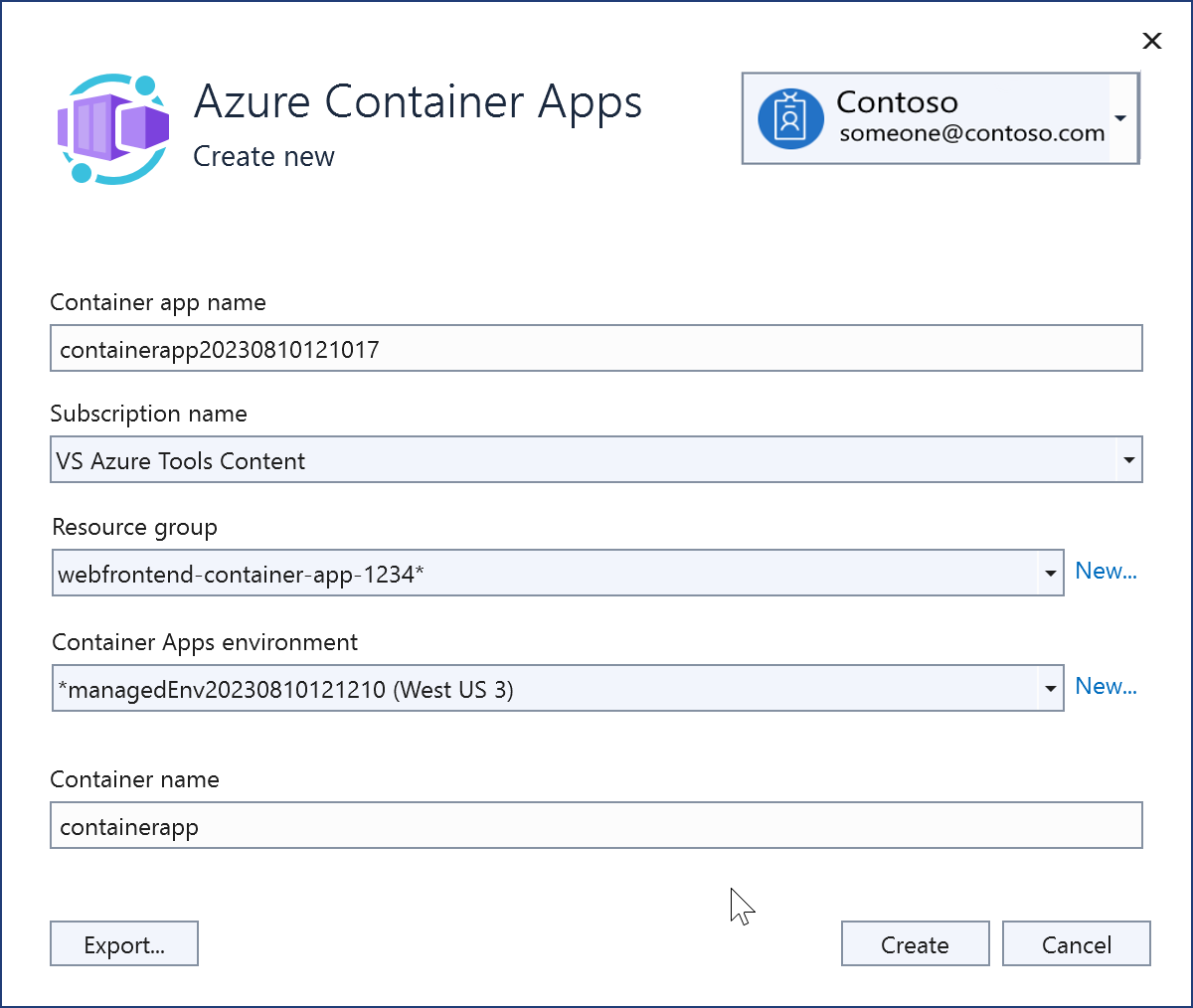The width and height of the screenshot is (1193, 1008).
Task: Select the VS Azure Tools Content subscription text
Action: (x=182, y=459)
